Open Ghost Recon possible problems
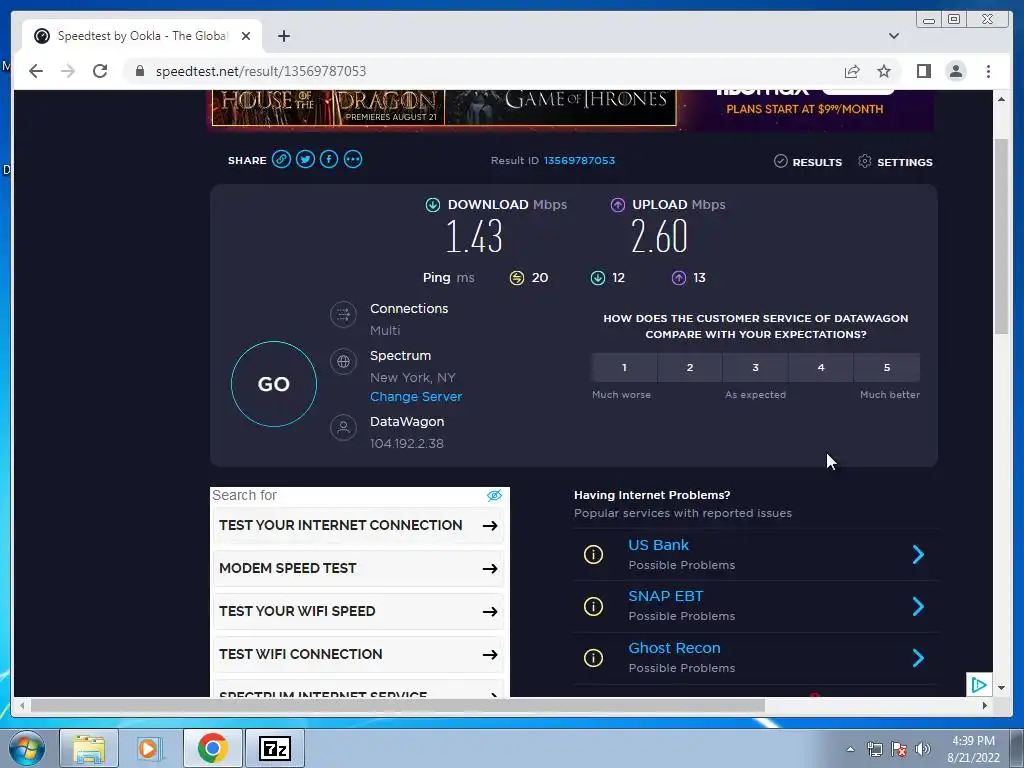Image resolution: width=1024 pixels, height=768 pixels. [x=674, y=648]
